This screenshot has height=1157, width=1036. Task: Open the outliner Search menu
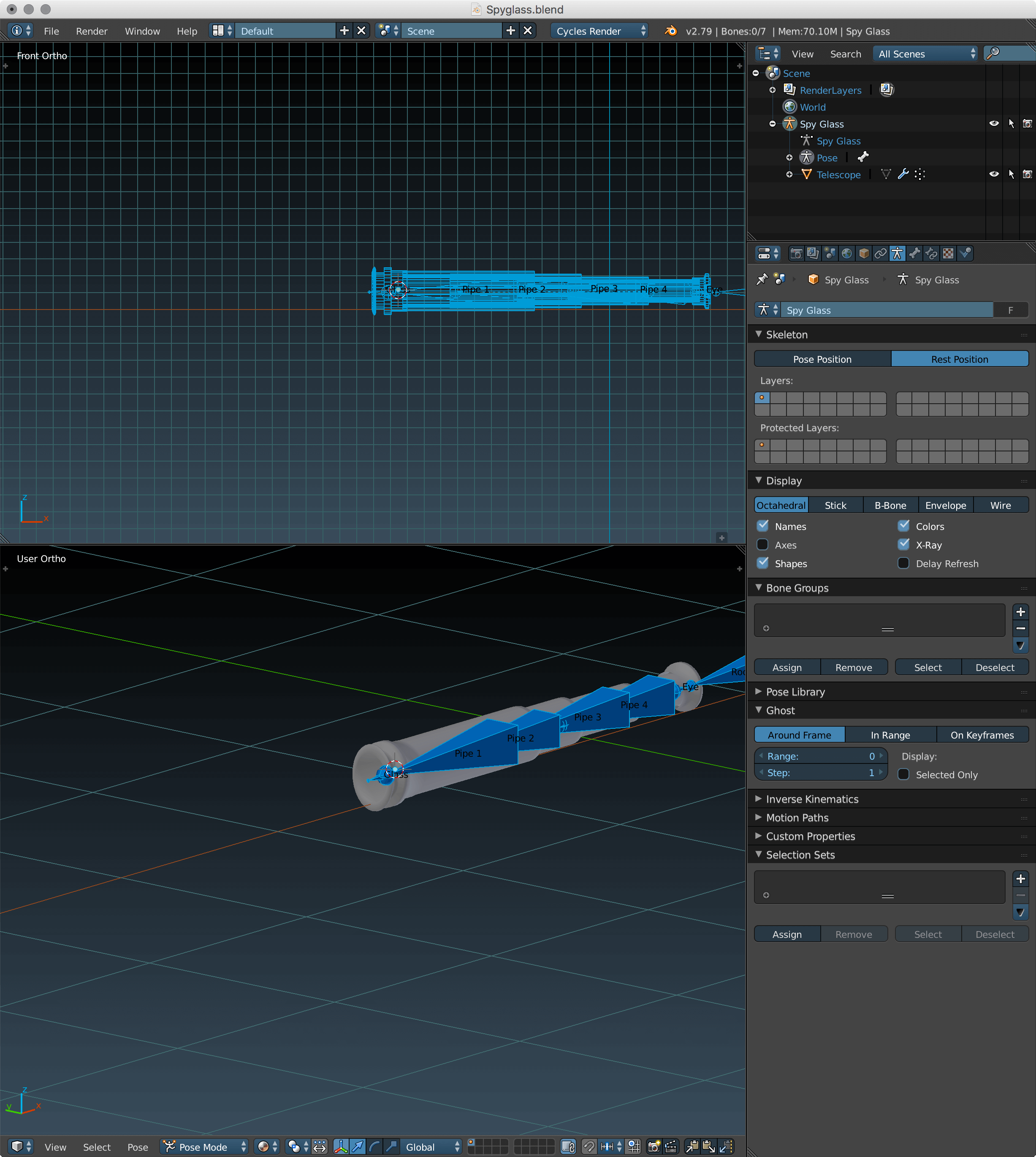click(x=845, y=54)
